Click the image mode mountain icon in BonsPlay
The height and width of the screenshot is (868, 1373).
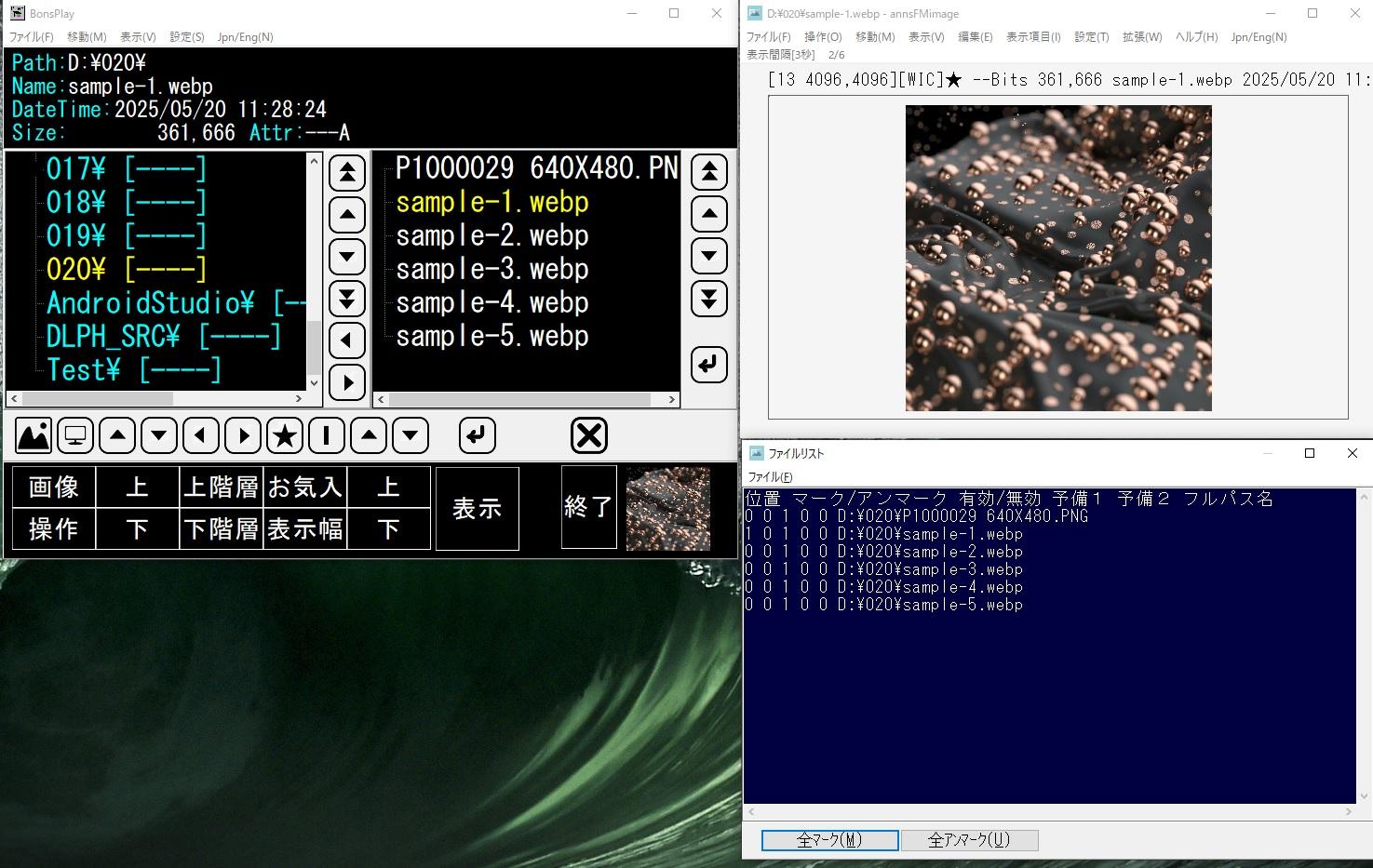click(34, 435)
